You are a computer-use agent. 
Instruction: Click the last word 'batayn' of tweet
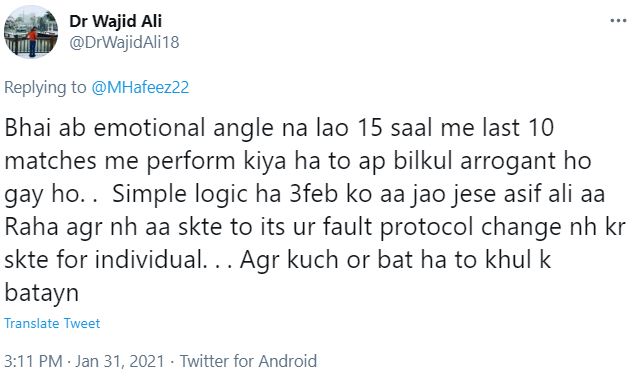(41, 294)
